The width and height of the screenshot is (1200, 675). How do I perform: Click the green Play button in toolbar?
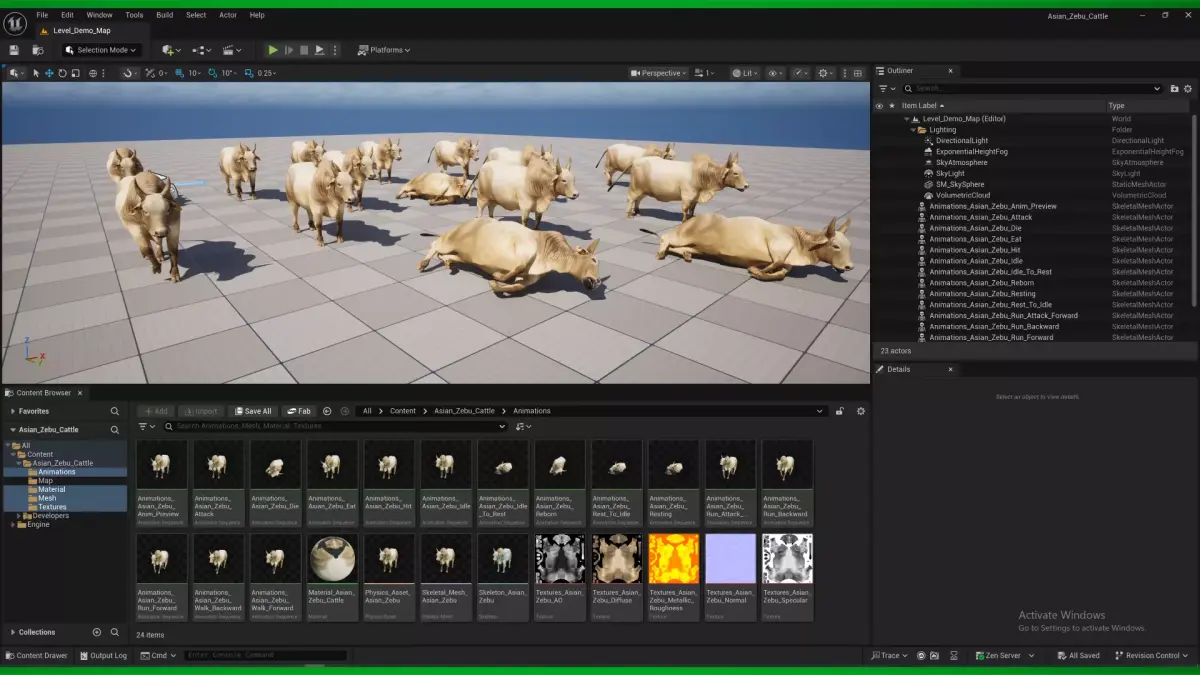[273, 50]
